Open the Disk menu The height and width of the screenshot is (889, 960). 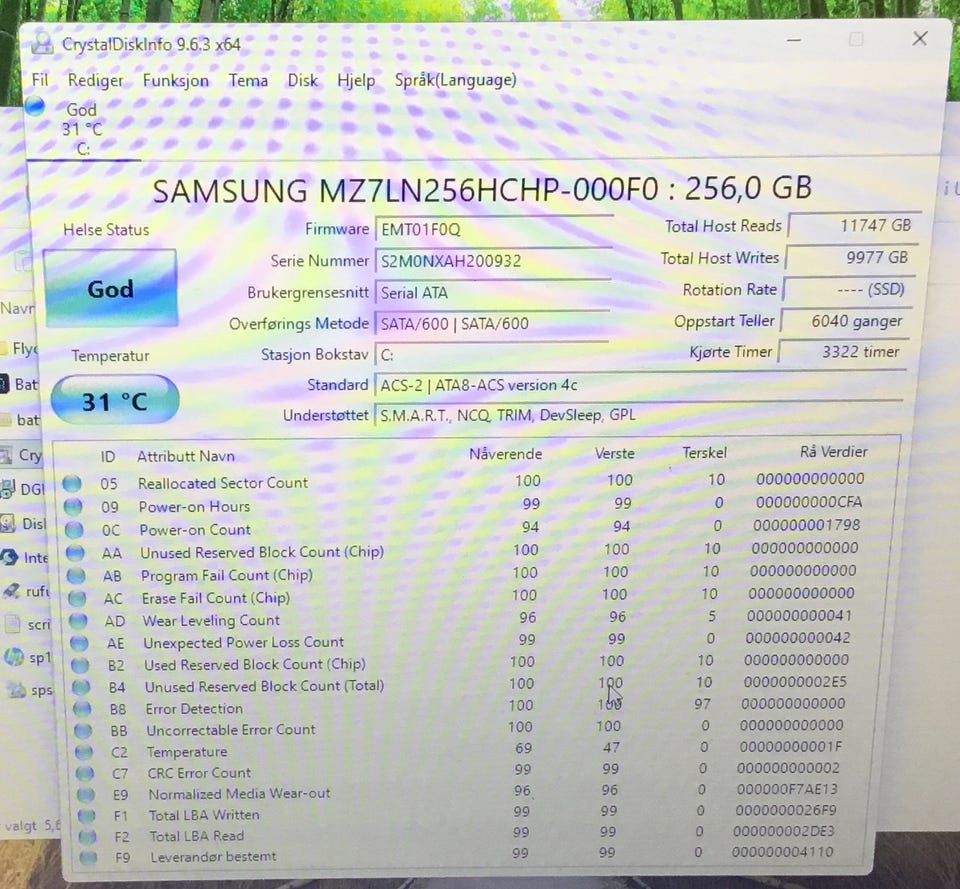coord(302,80)
